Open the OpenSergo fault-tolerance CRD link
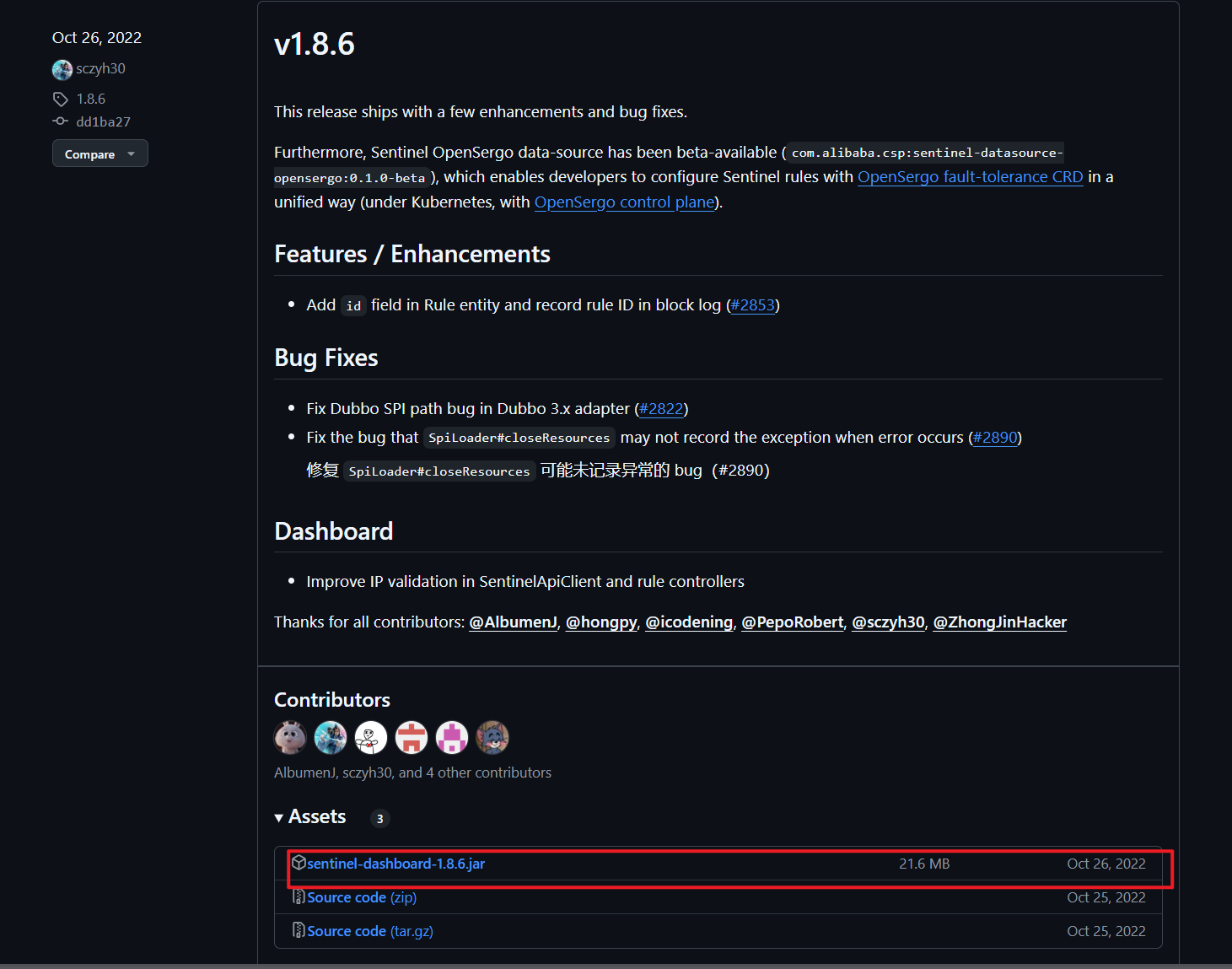The width and height of the screenshot is (1232, 969). point(970,177)
